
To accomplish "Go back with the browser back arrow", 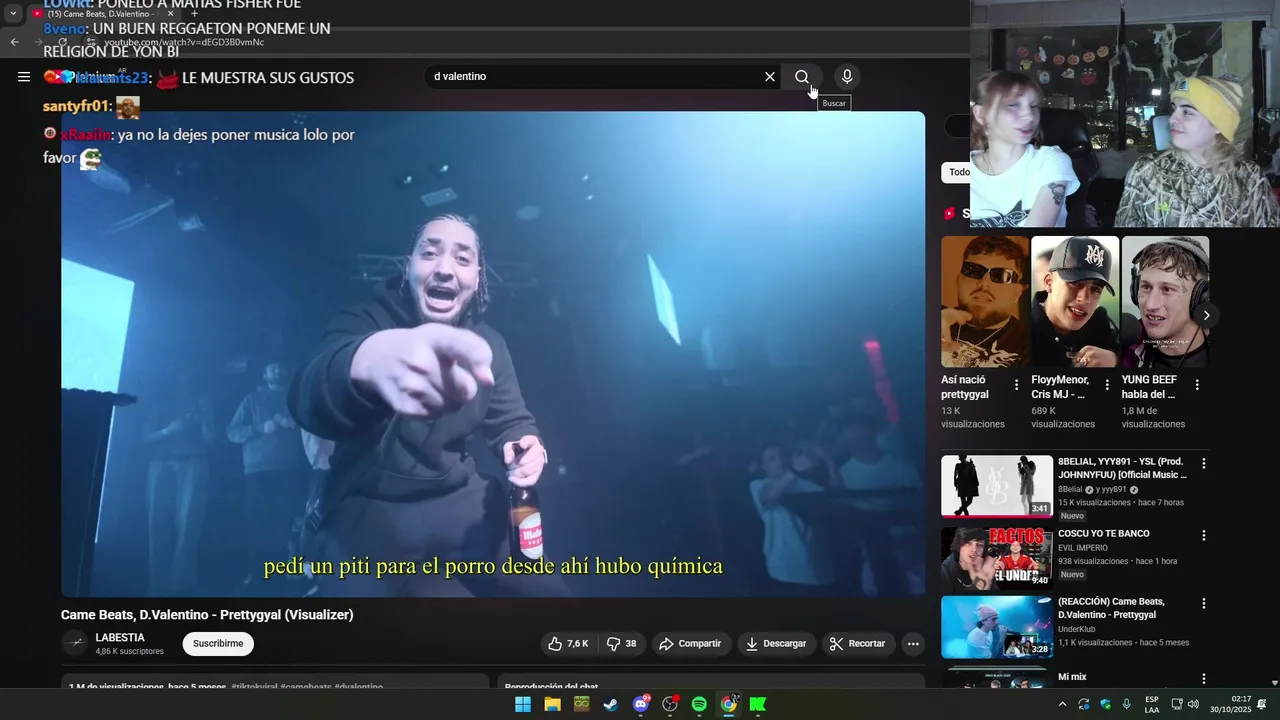I will (x=14, y=42).
